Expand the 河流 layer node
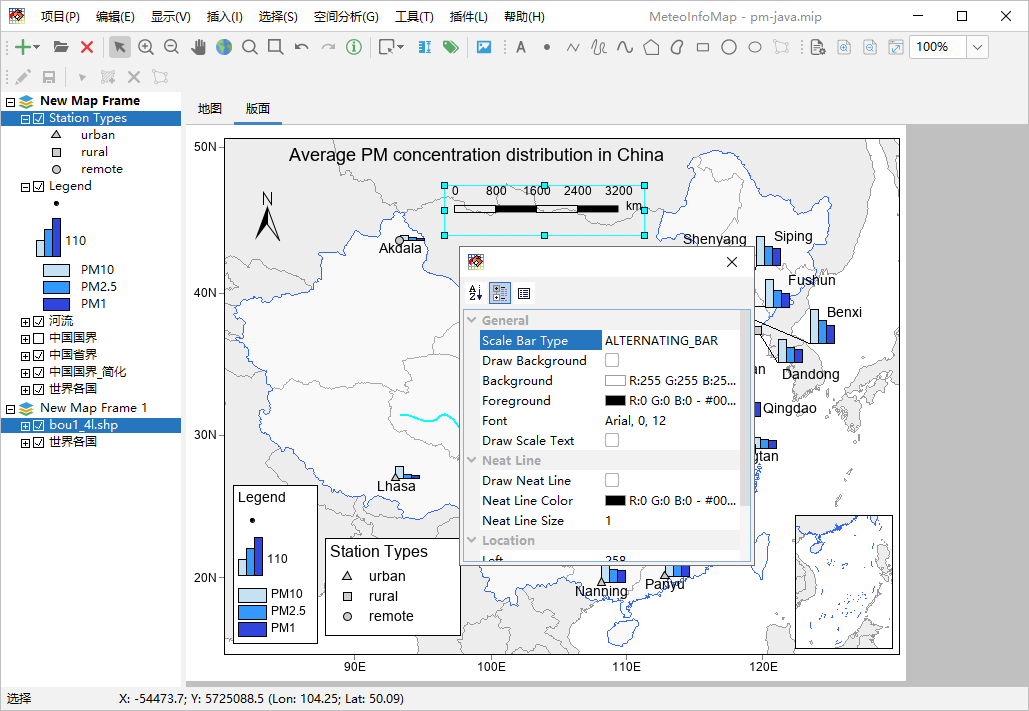 pos(25,321)
